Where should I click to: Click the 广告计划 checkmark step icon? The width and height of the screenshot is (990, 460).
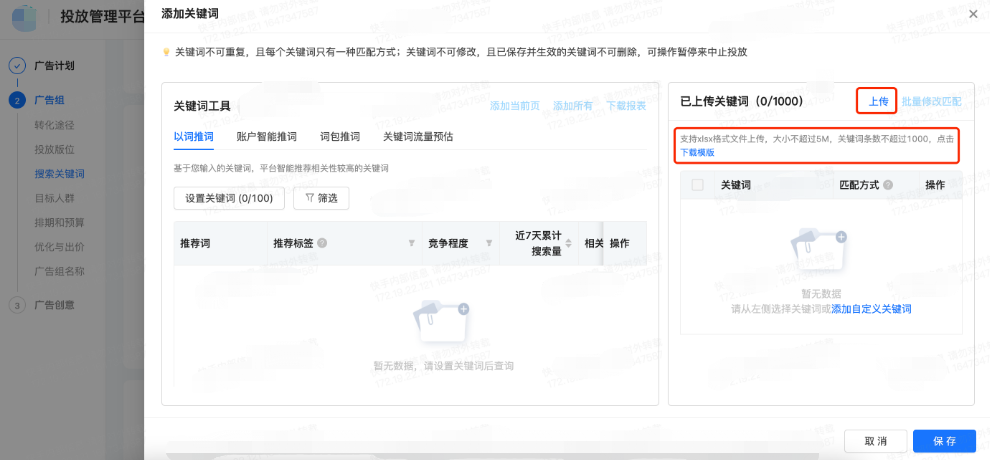pos(18,65)
